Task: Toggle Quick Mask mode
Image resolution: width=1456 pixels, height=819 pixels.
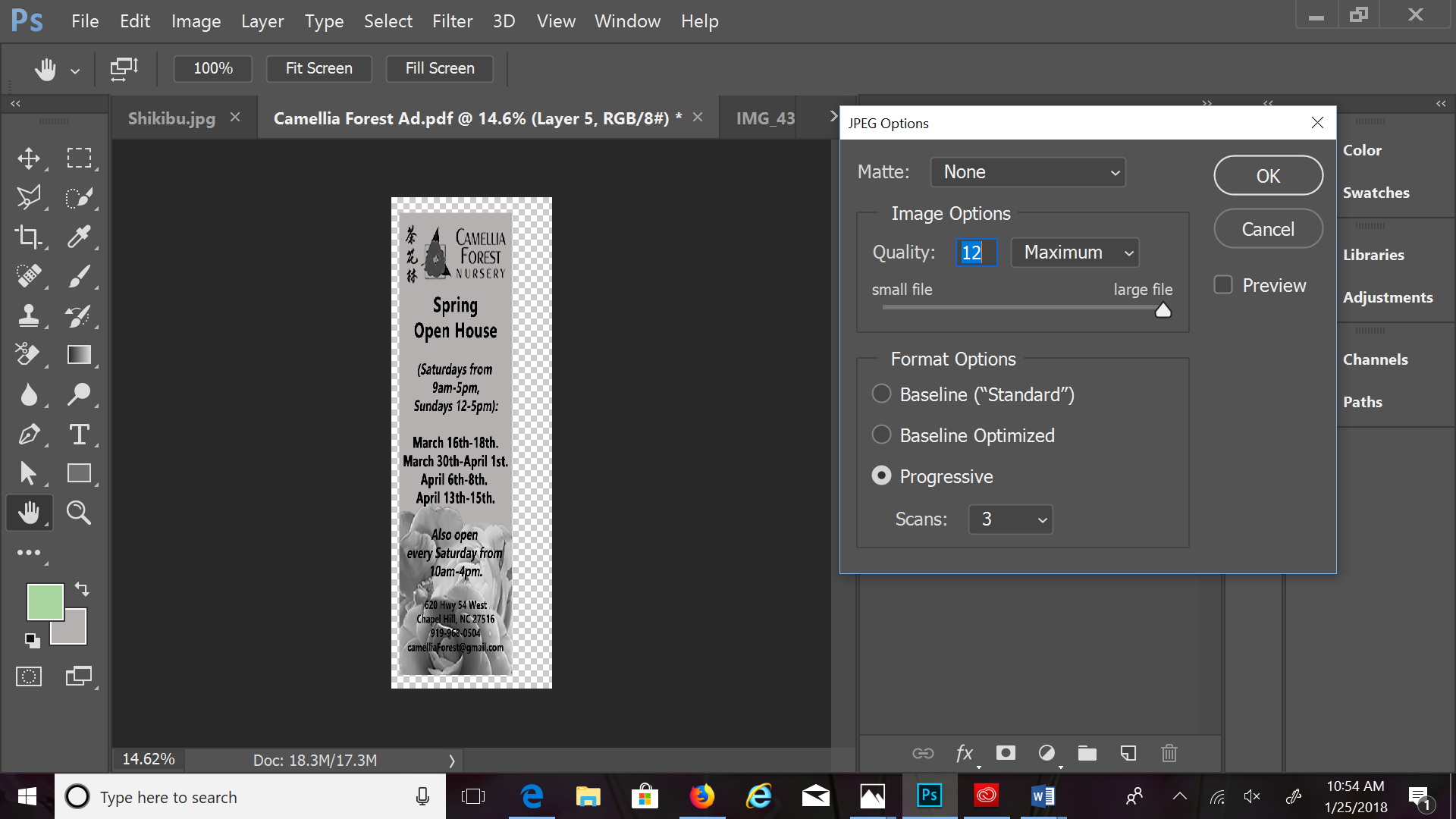Action: point(29,676)
